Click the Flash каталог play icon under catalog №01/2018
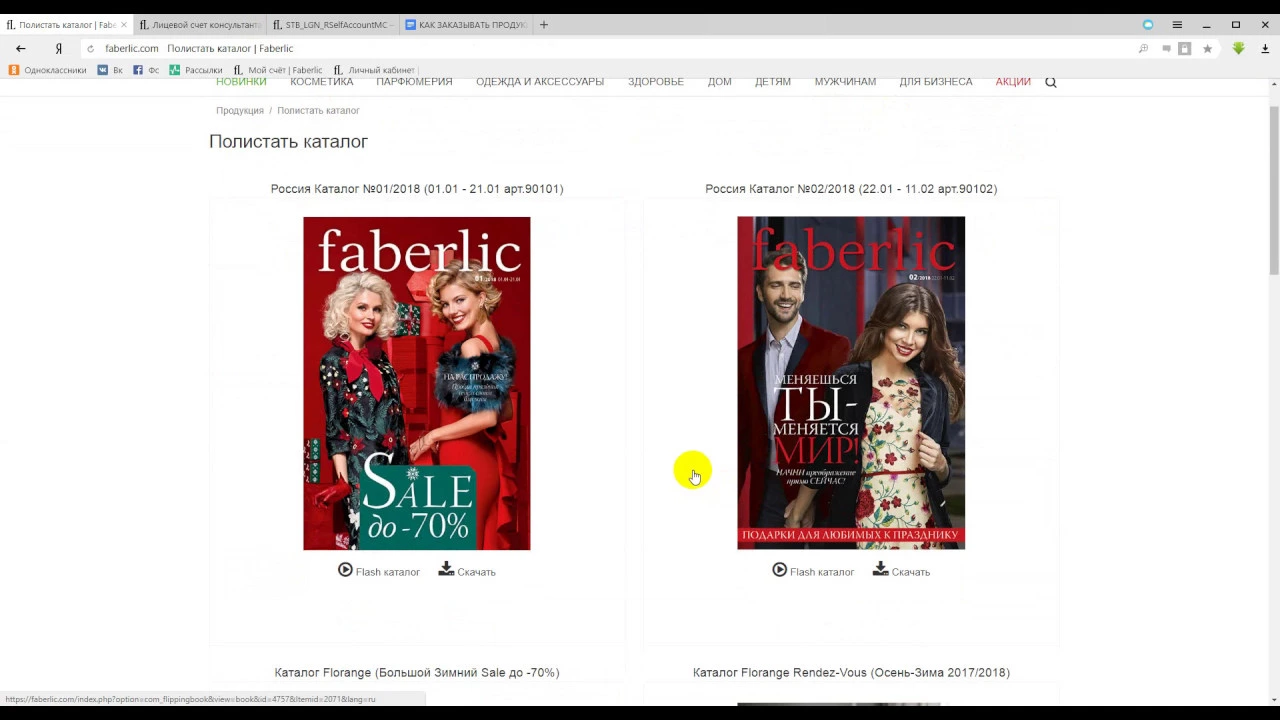The height and width of the screenshot is (720, 1280). [345, 570]
